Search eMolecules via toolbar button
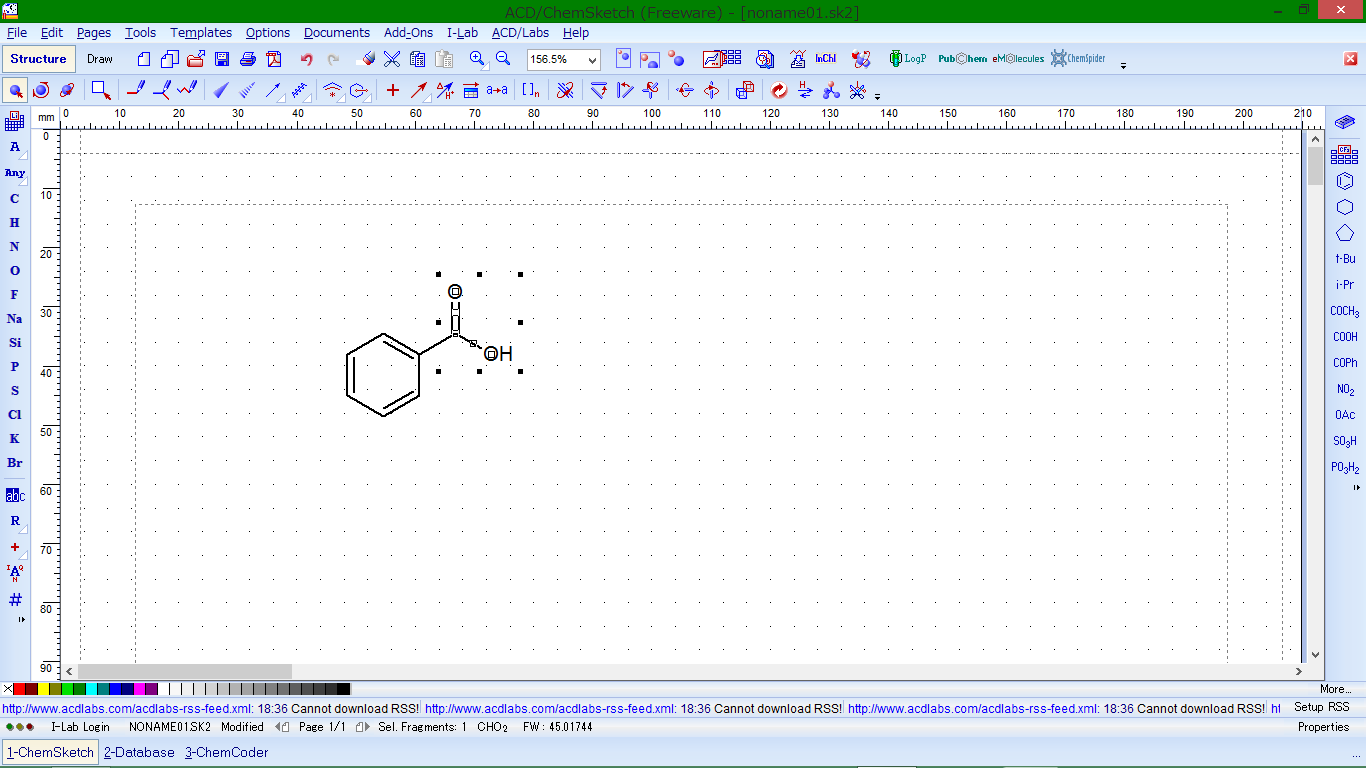1366x768 pixels. (x=1018, y=59)
